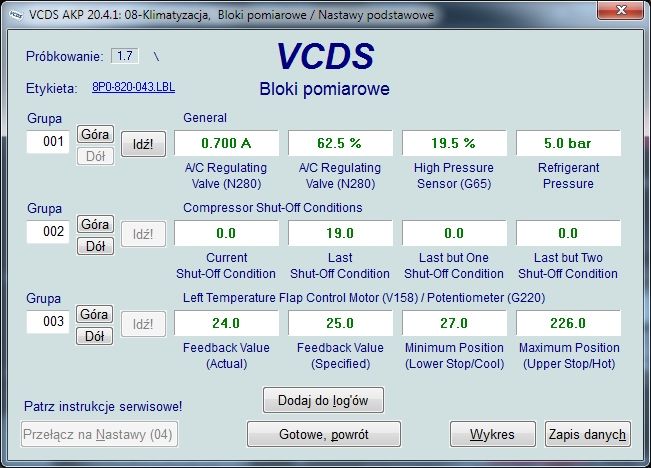The height and width of the screenshot is (468, 651).
Task: Click Góra next to group 003
Action: pos(94,314)
